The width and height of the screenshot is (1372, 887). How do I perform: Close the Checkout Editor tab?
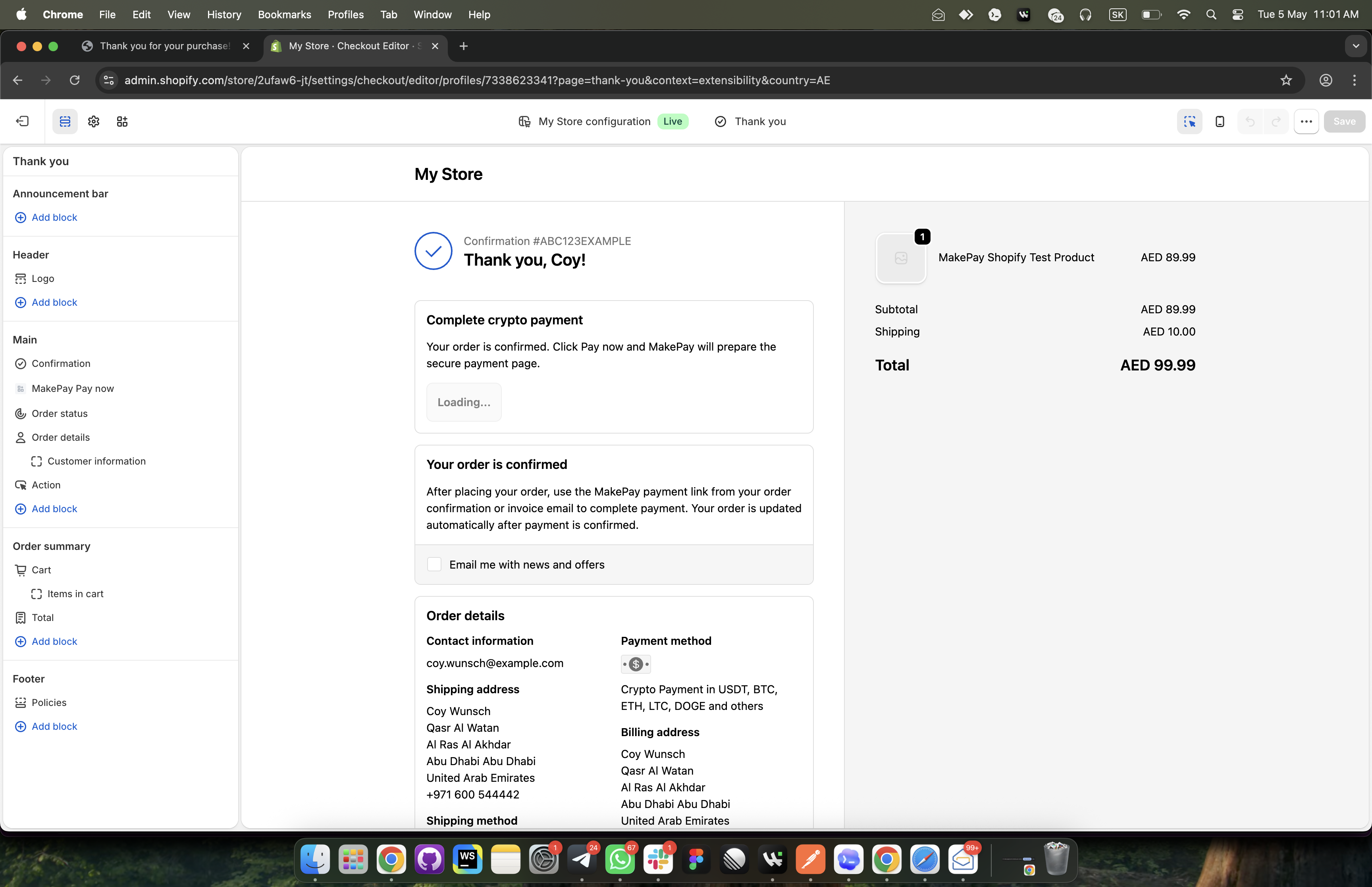(x=435, y=46)
